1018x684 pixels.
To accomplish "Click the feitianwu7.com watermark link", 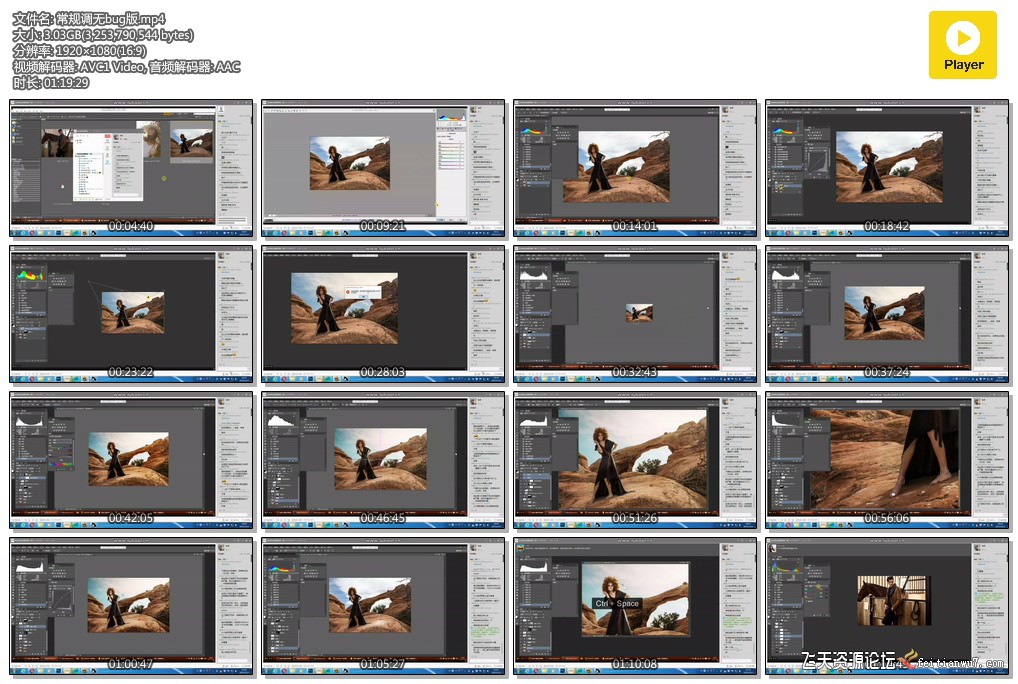I will click(x=961, y=663).
